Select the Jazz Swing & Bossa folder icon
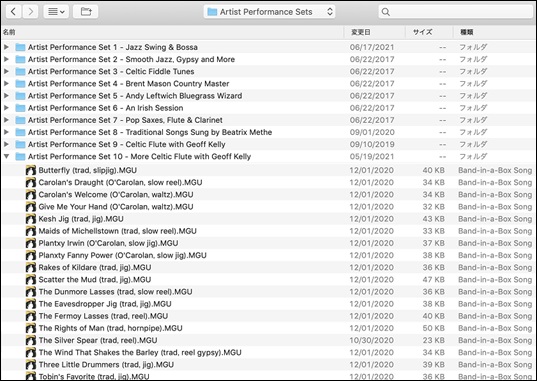 click(x=20, y=47)
